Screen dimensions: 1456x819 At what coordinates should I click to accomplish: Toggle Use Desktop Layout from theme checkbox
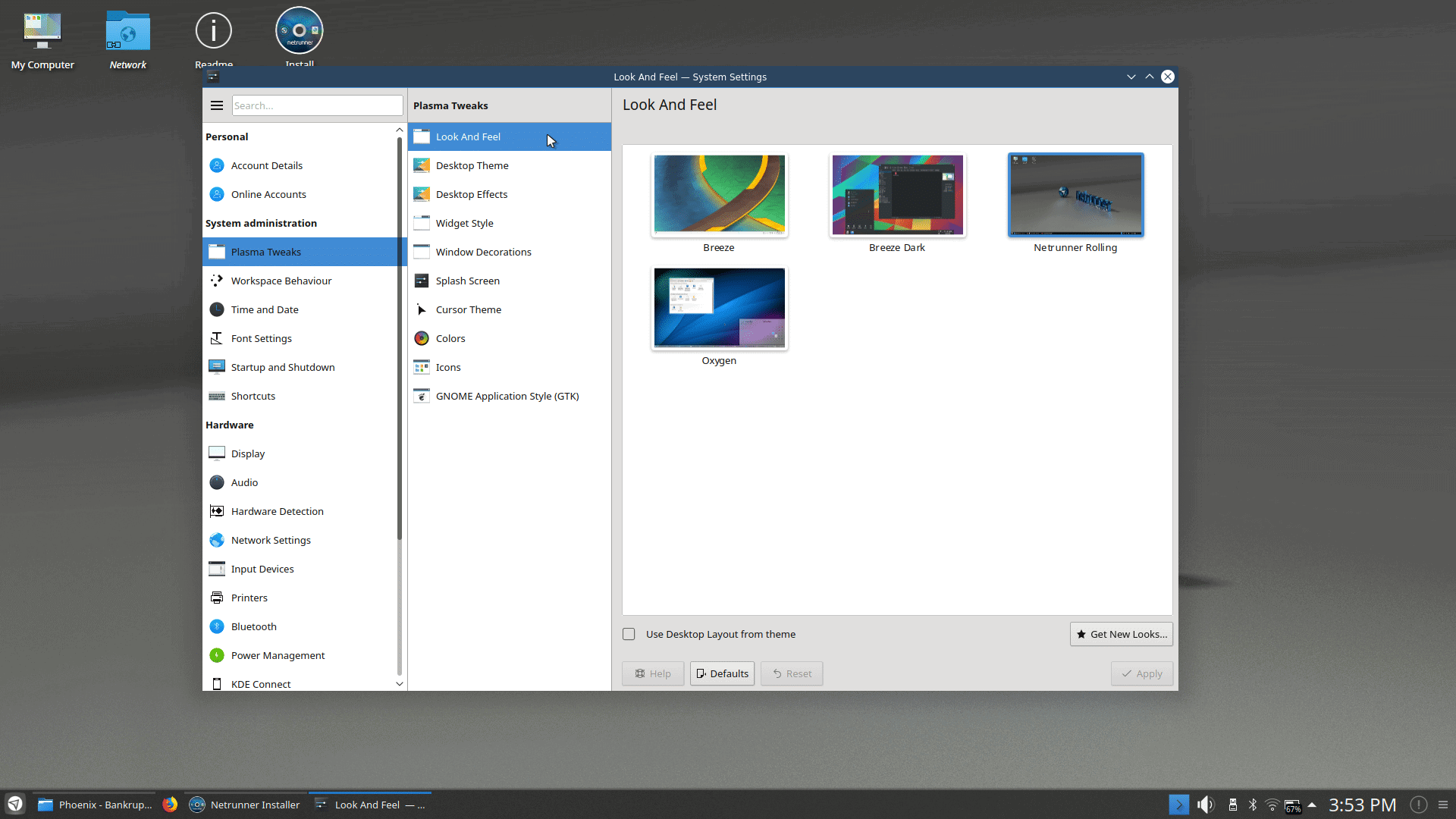629,634
